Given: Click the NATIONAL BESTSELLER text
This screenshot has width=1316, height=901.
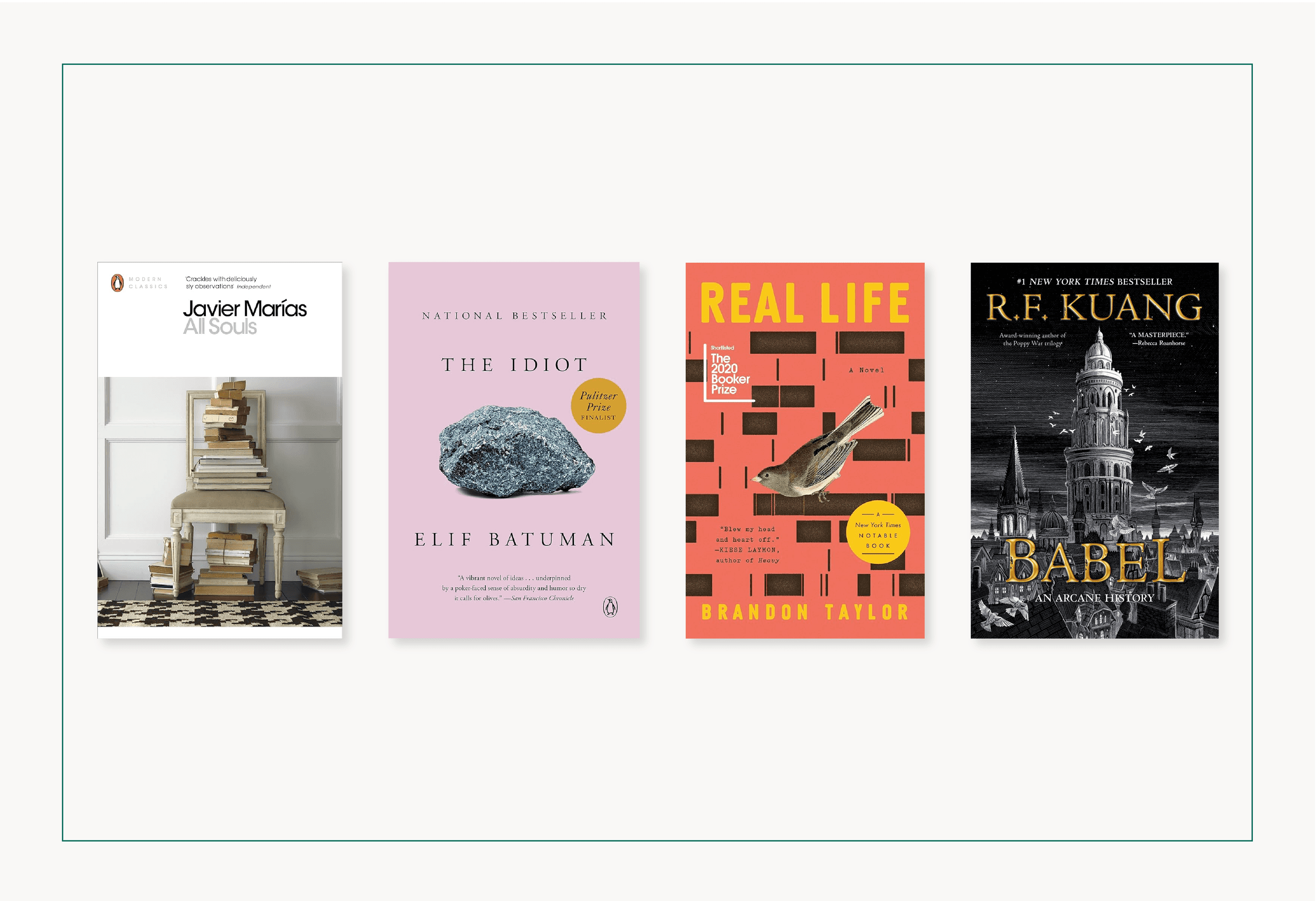Looking at the screenshot, I should pos(514,316).
